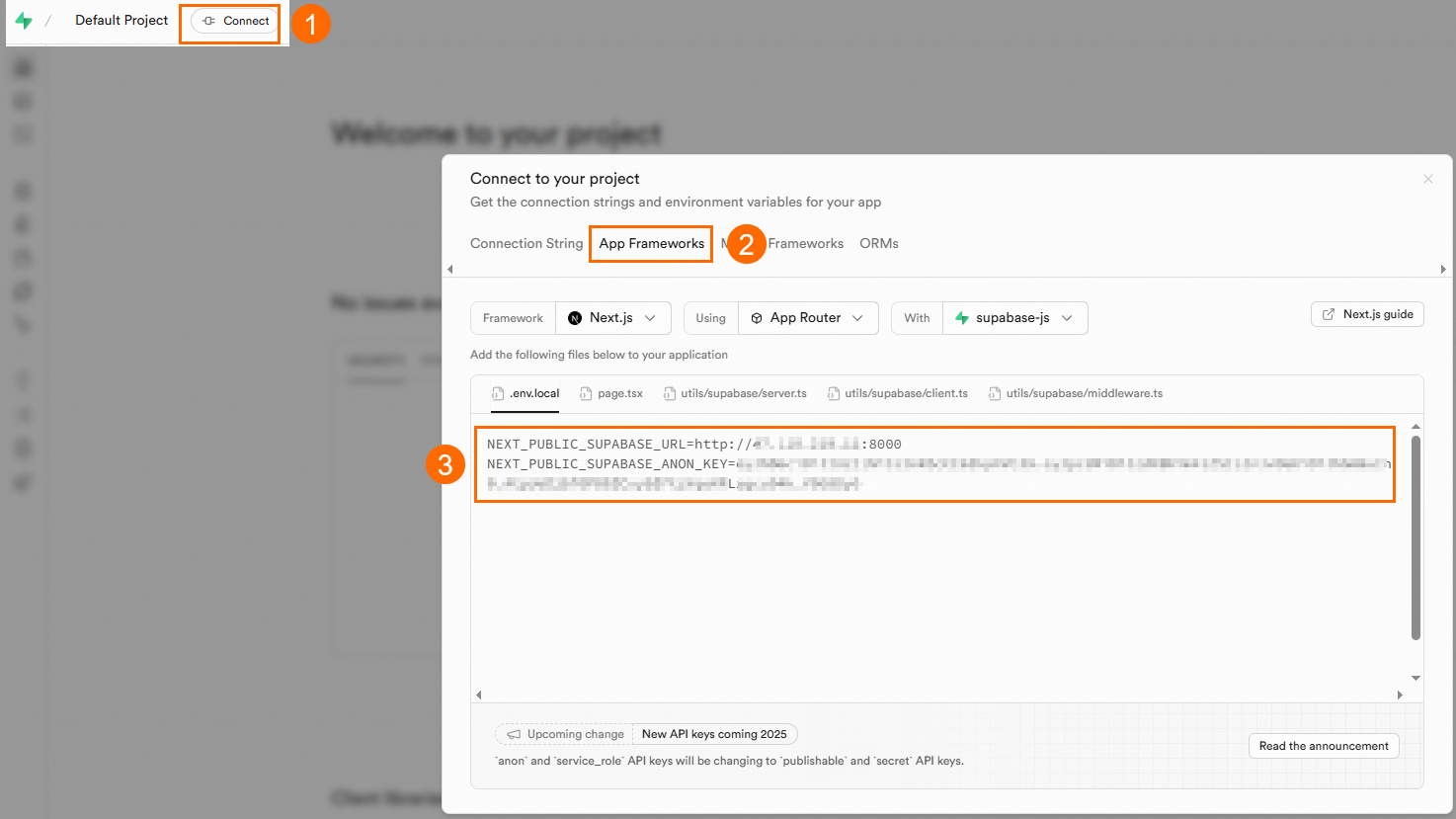Click the NEXT_PUBLIC_SUPABASE_ANON_KEY line
The width and height of the screenshot is (1456, 819).
(x=938, y=463)
